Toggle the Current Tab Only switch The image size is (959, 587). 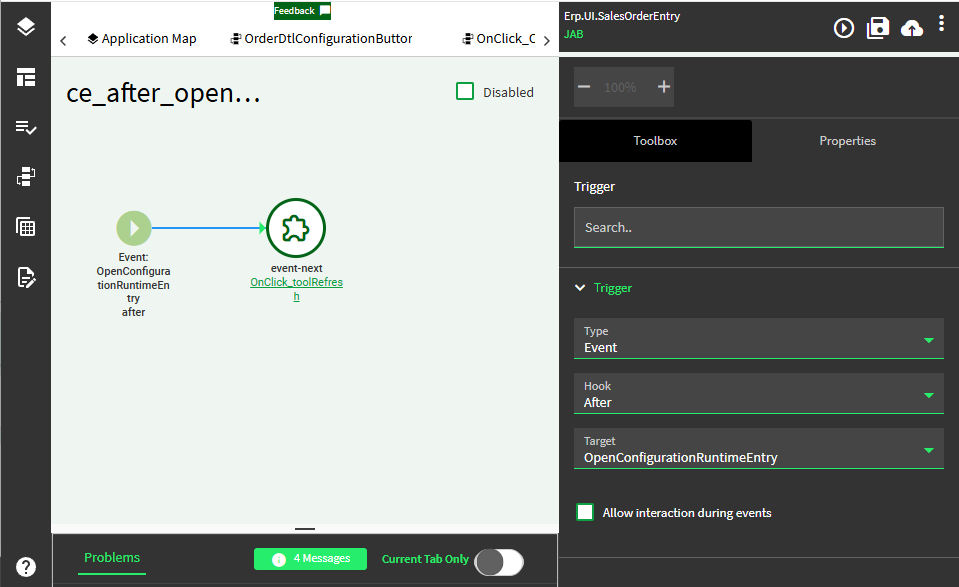499,562
